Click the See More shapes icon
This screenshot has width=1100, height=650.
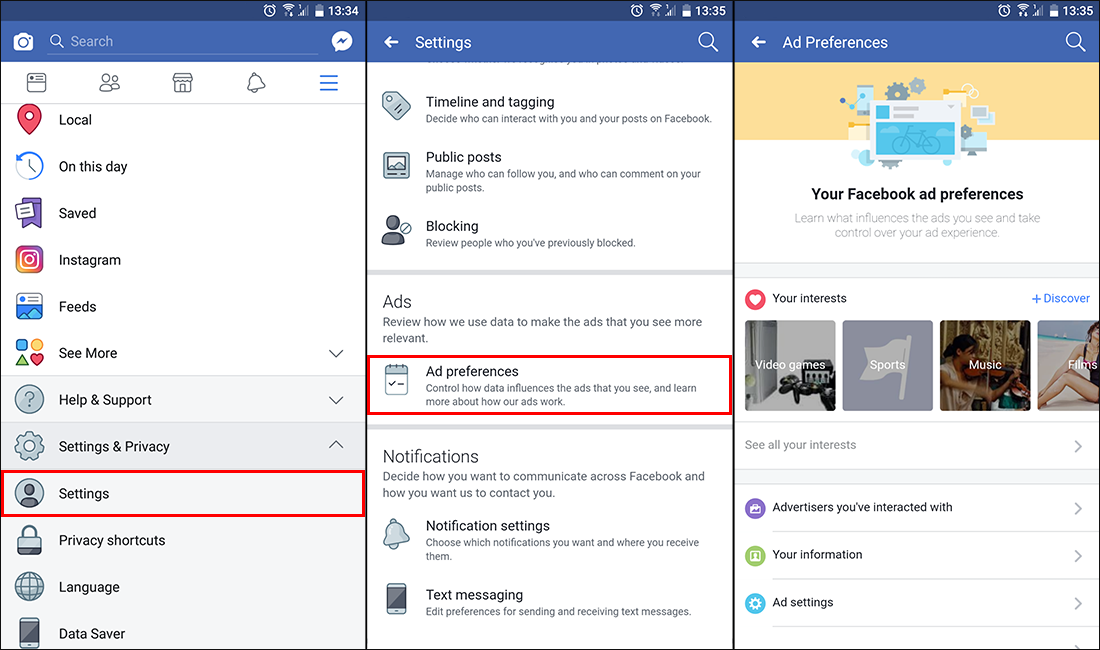click(29, 353)
